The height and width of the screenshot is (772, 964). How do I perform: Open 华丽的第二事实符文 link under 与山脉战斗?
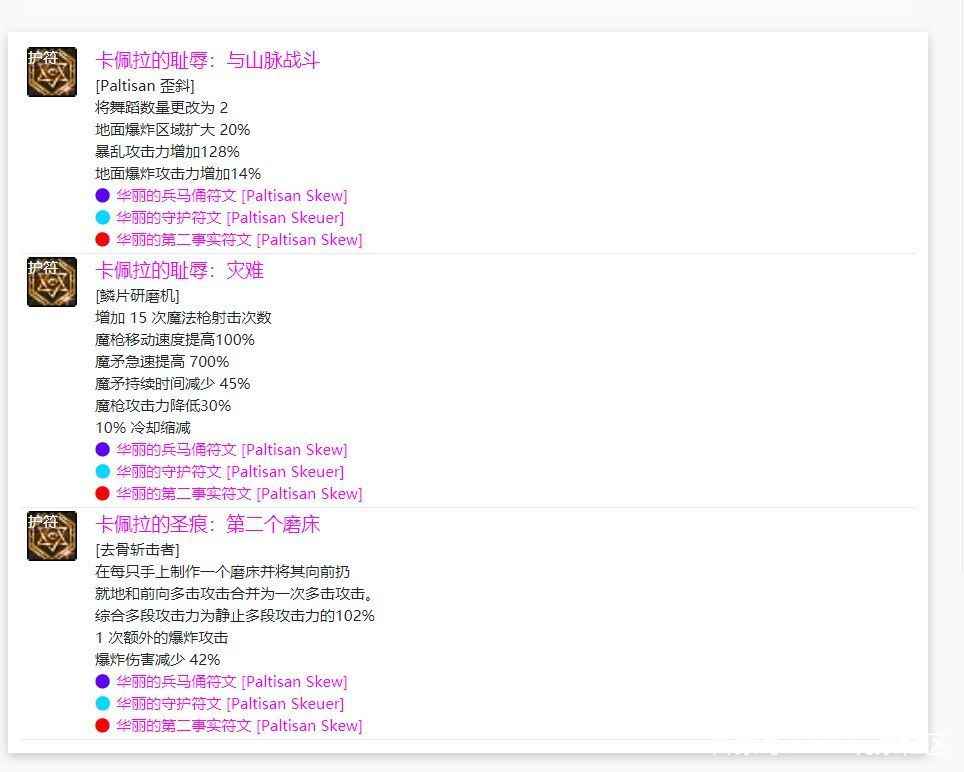(239, 240)
